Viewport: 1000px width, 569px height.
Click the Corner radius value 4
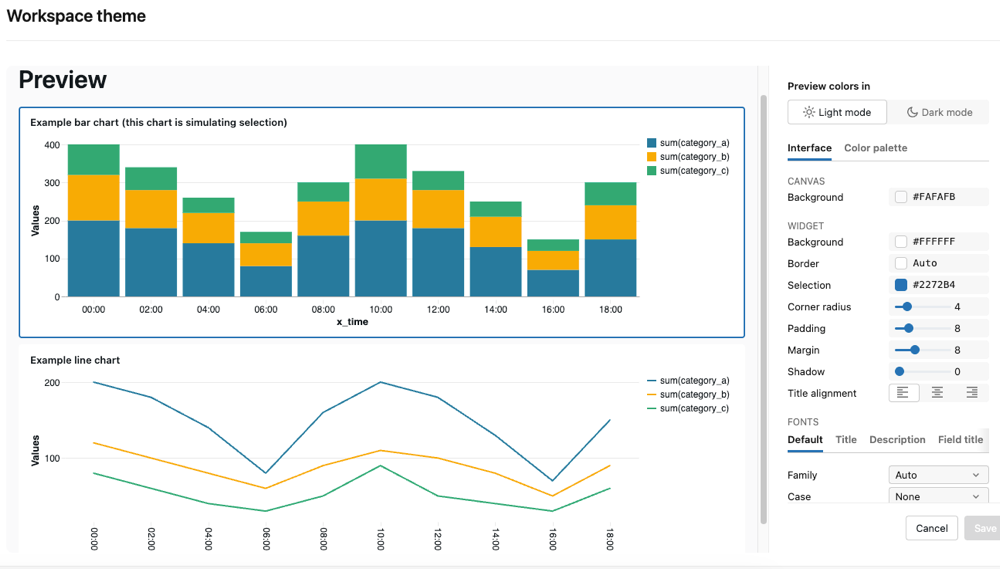click(x=957, y=307)
